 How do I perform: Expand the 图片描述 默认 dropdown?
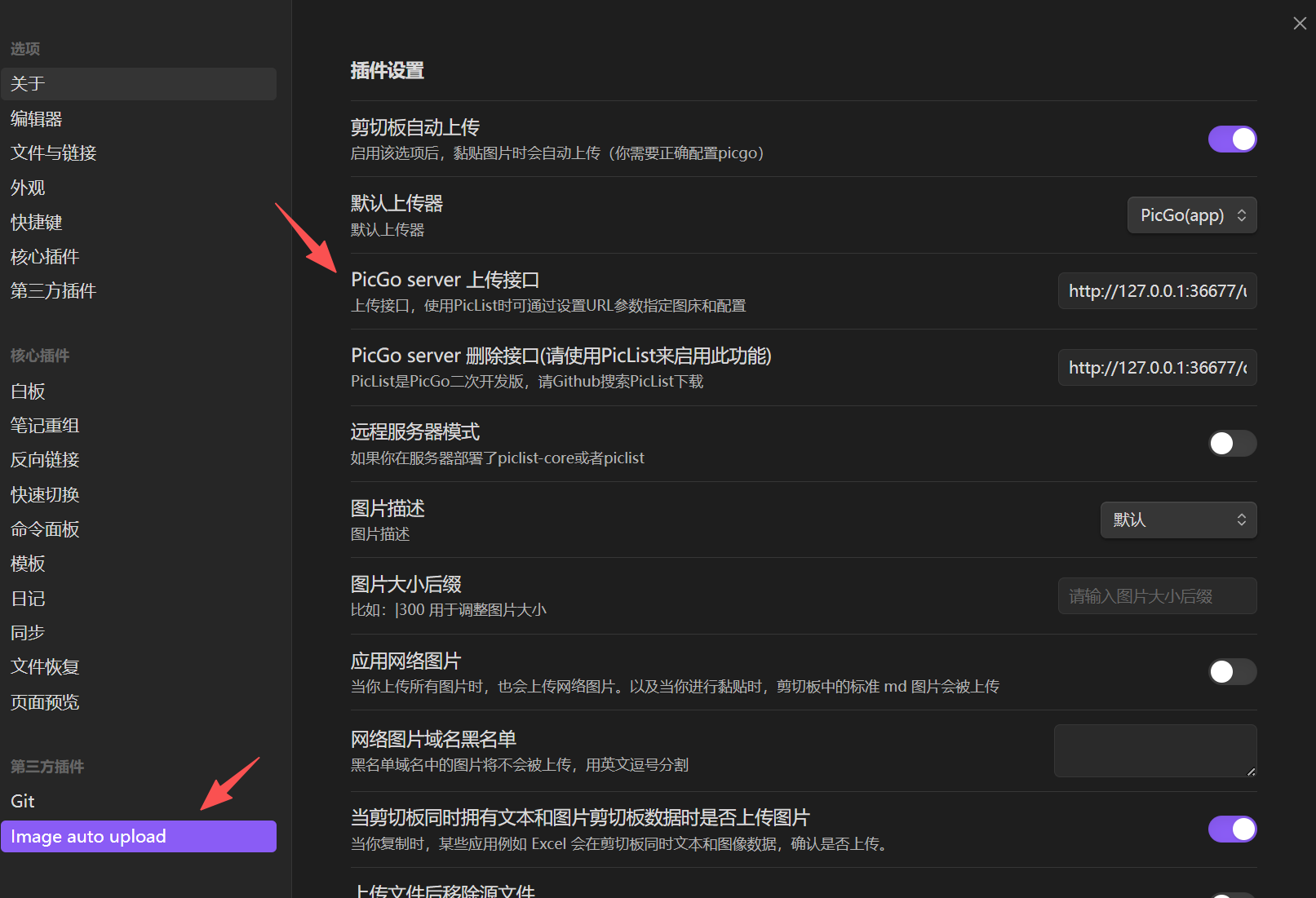tap(1177, 520)
